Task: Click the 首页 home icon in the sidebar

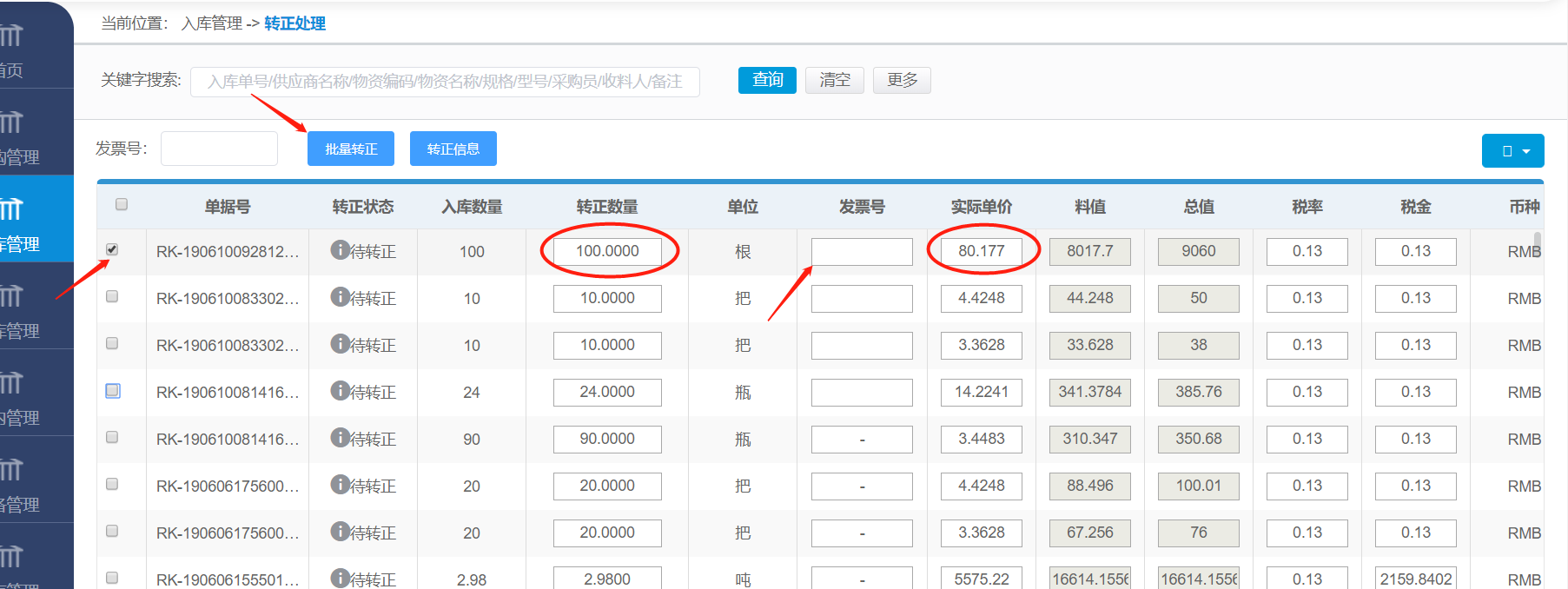Action: [11, 36]
